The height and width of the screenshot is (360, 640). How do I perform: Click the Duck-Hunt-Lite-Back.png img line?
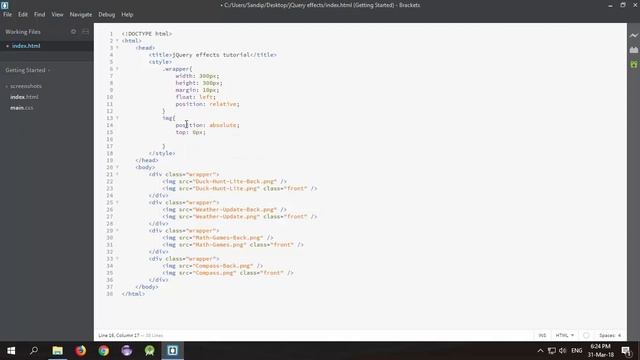pyautogui.click(x=224, y=181)
